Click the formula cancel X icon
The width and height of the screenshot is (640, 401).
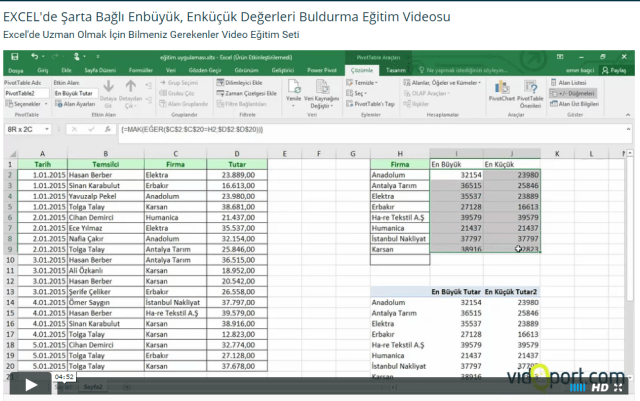tap(74, 129)
